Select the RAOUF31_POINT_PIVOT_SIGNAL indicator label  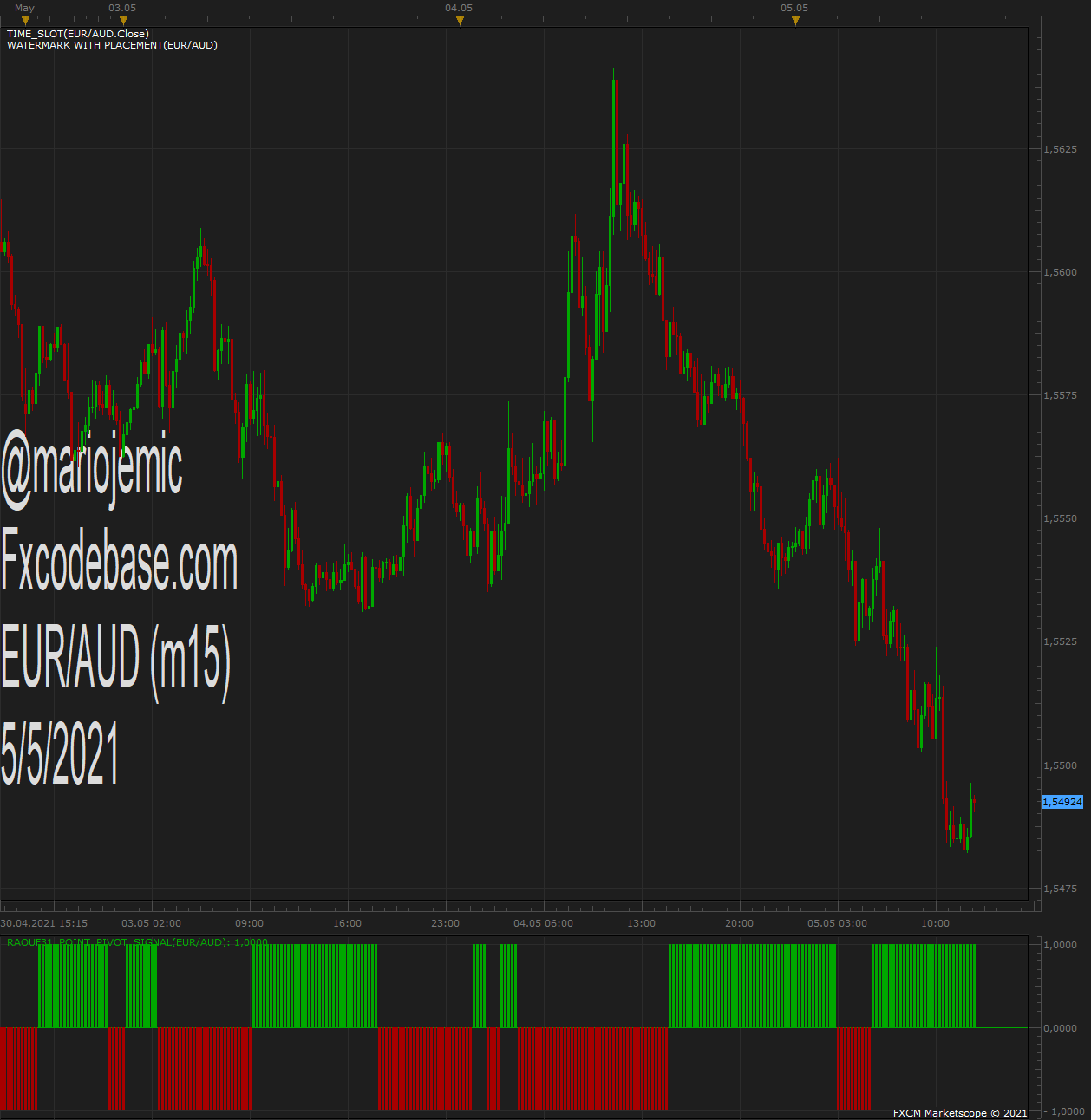[137, 942]
